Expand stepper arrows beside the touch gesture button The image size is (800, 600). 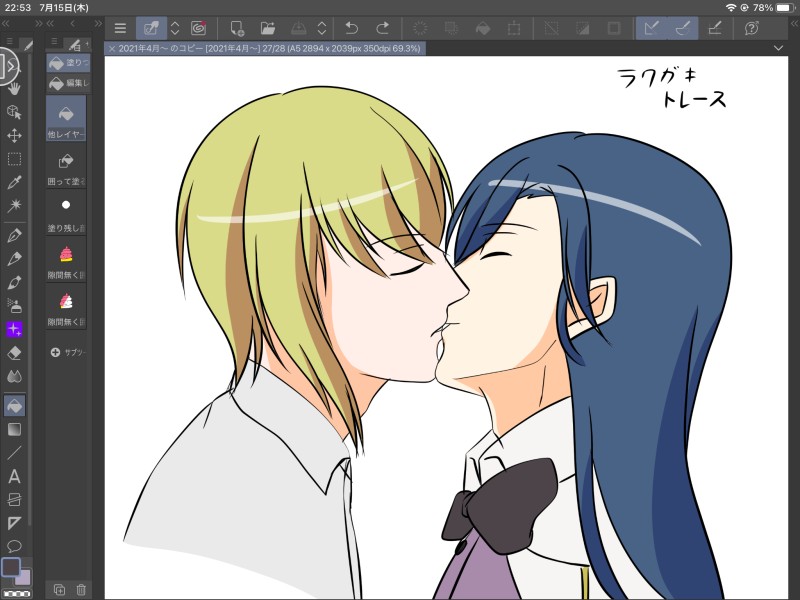(175, 28)
